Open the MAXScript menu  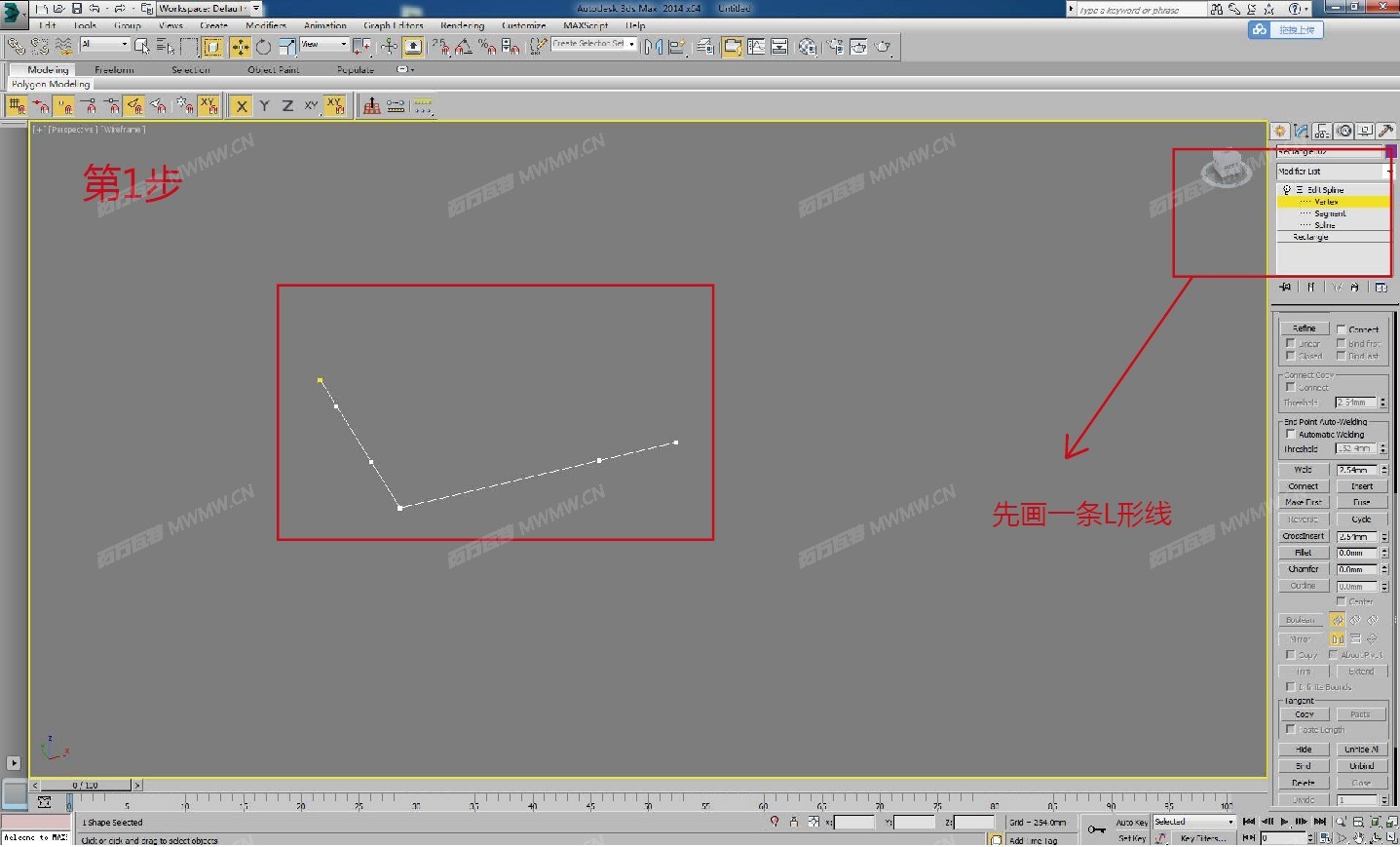[586, 26]
